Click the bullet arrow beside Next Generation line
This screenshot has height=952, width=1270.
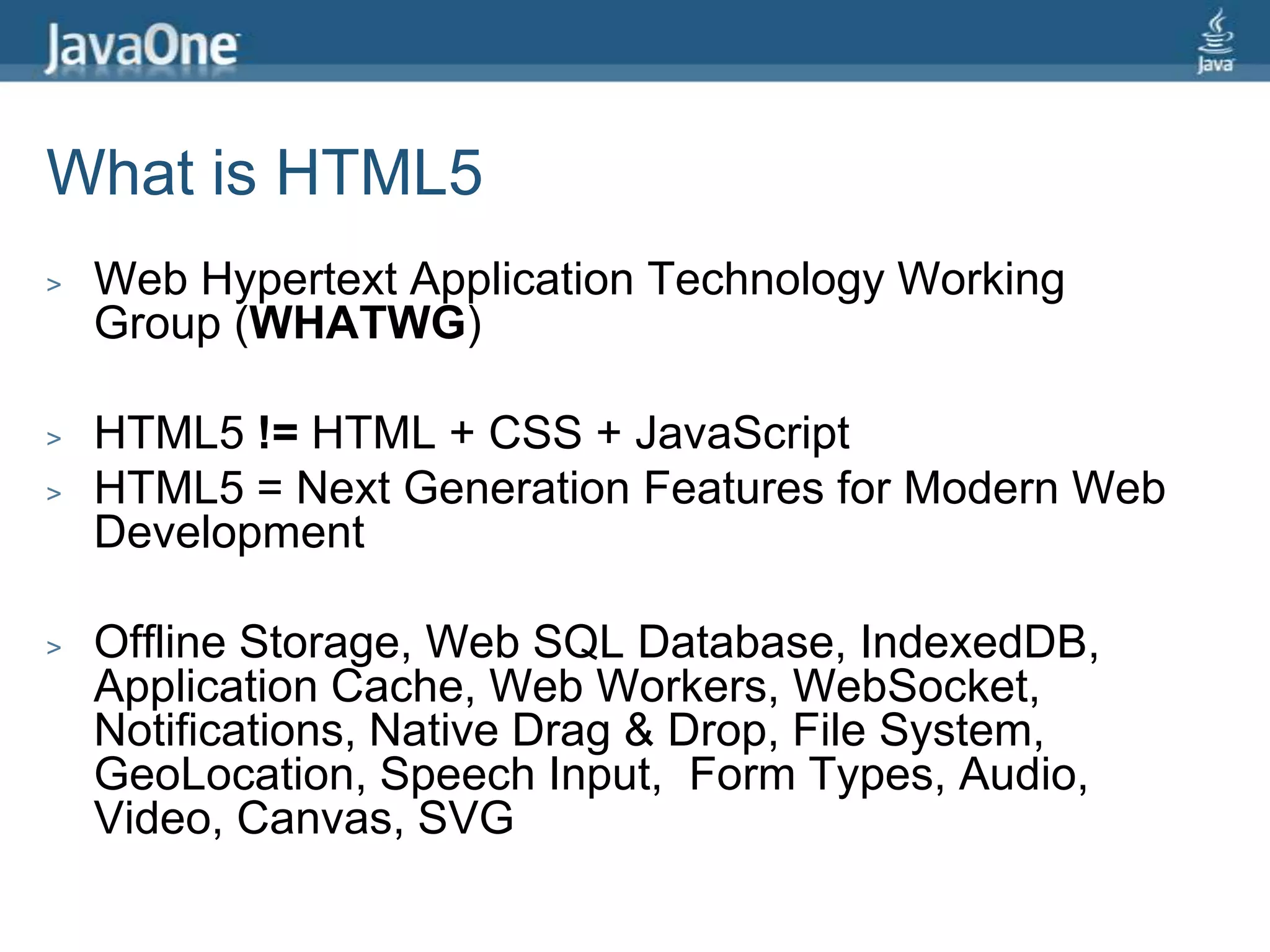pyautogui.click(x=54, y=493)
